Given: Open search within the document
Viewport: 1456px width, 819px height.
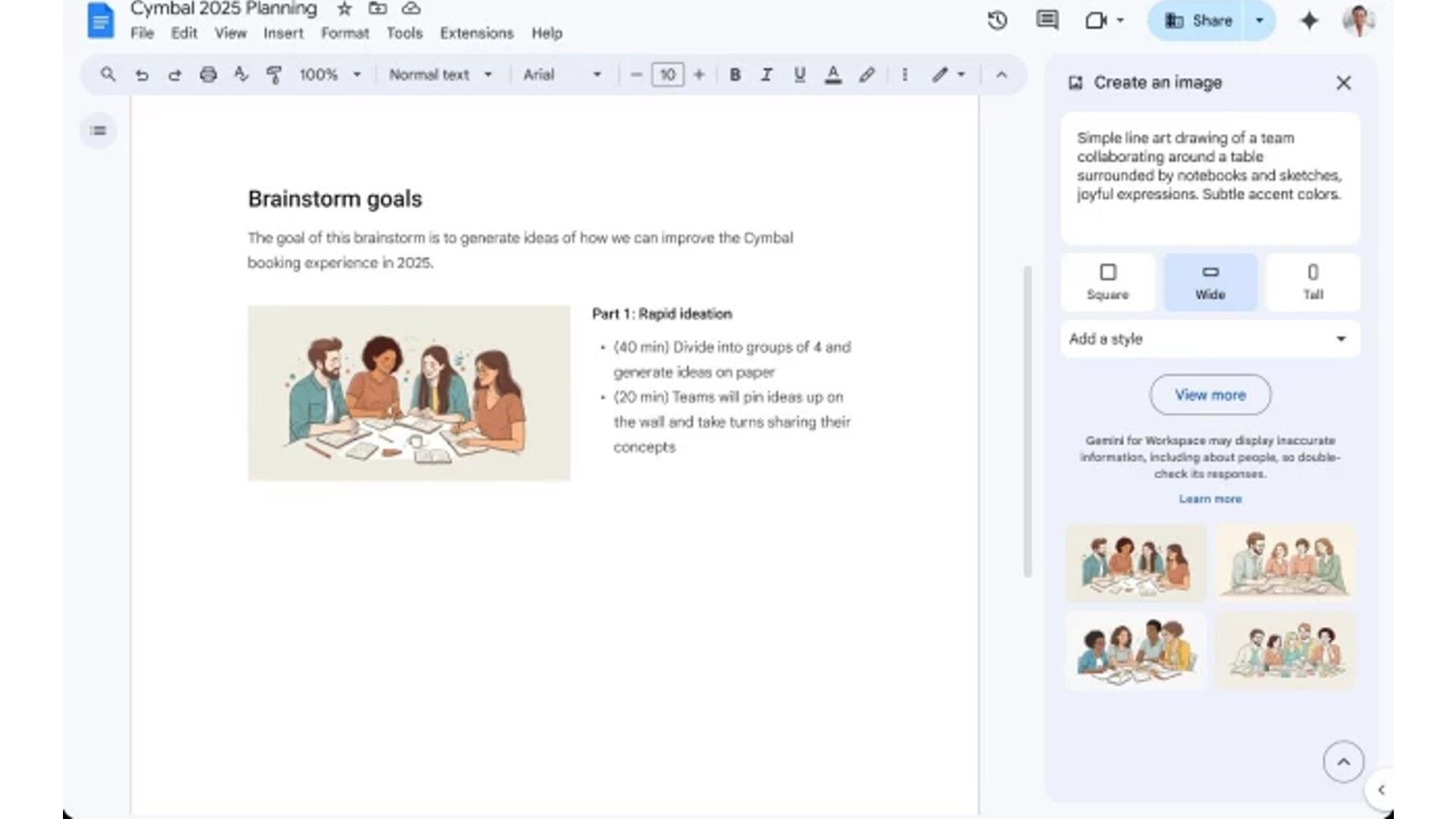Looking at the screenshot, I should pyautogui.click(x=108, y=74).
